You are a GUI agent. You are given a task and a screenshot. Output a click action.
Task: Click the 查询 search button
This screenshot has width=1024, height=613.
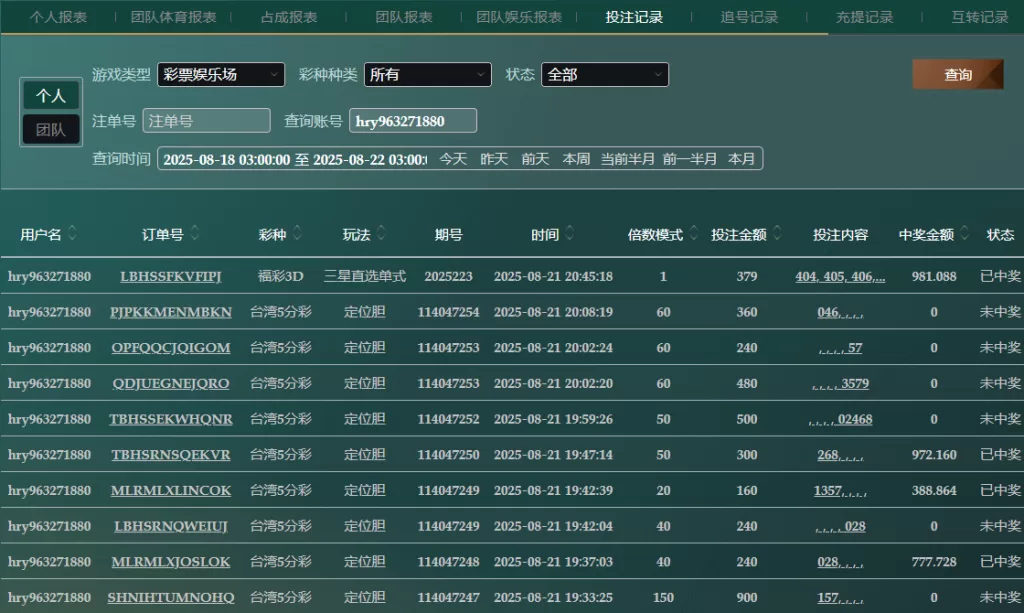pos(958,74)
